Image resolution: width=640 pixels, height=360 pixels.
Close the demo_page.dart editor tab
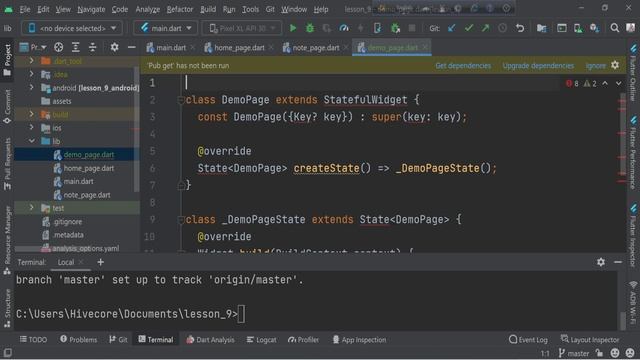[425, 47]
